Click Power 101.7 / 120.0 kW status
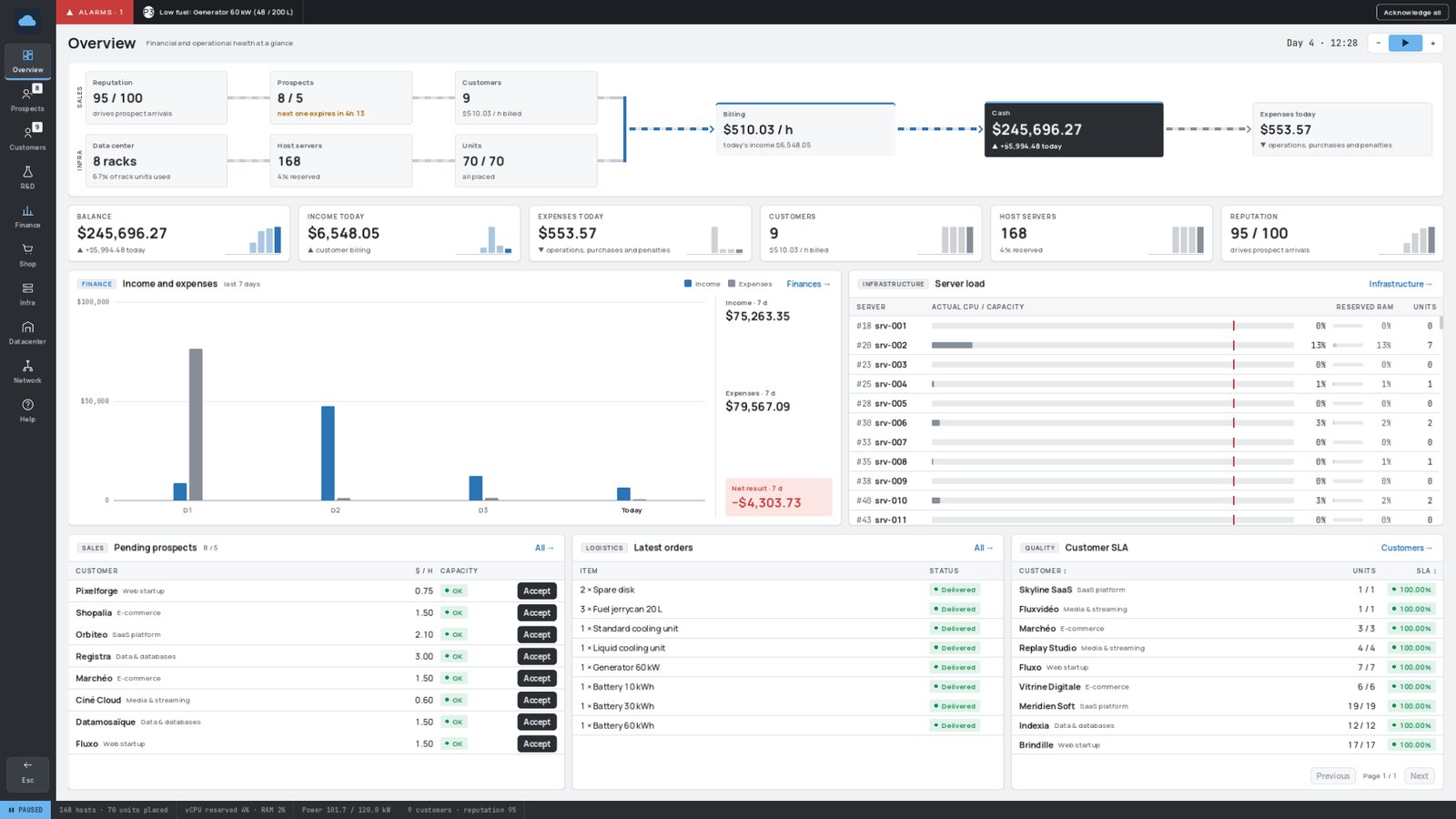 (x=346, y=810)
